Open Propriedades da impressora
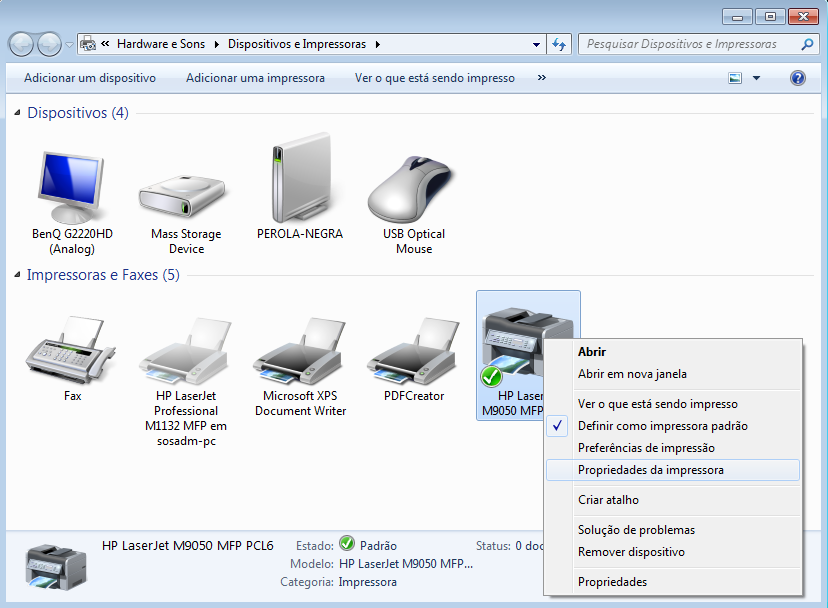The height and width of the screenshot is (608, 828). point(673,470)
